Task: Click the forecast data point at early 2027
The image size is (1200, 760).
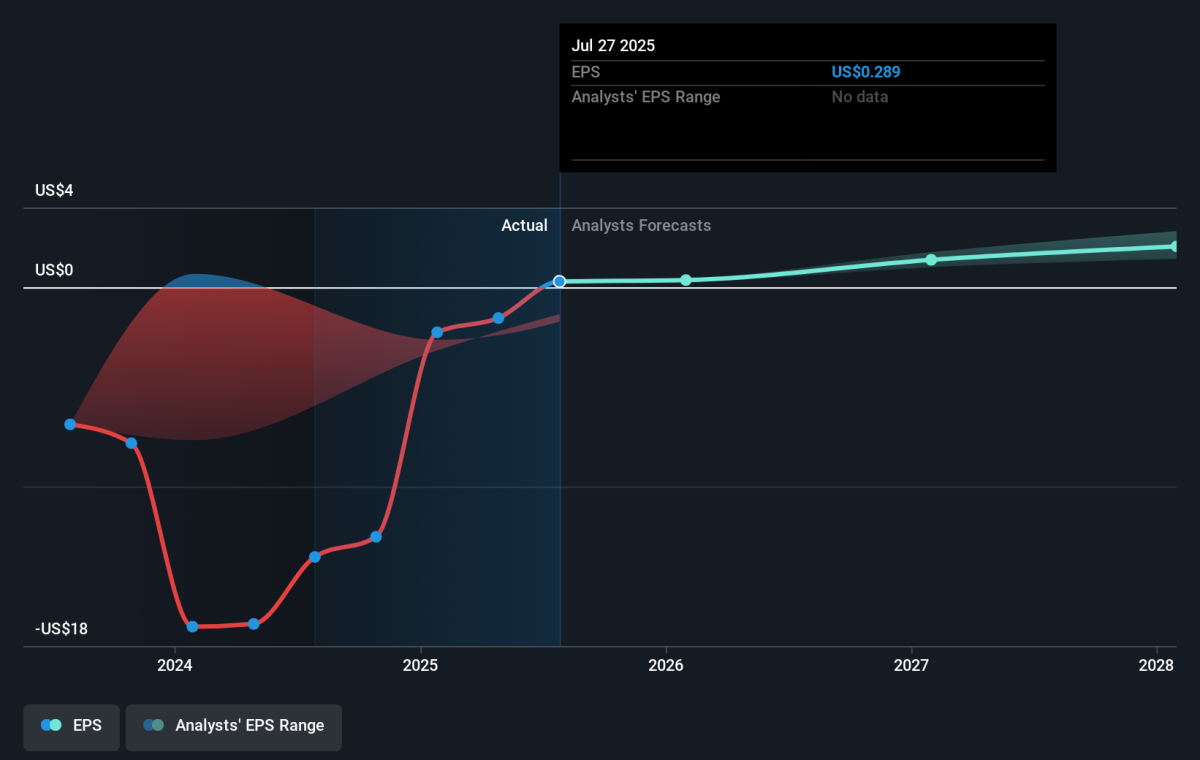Action: click(x=931, y=259)
